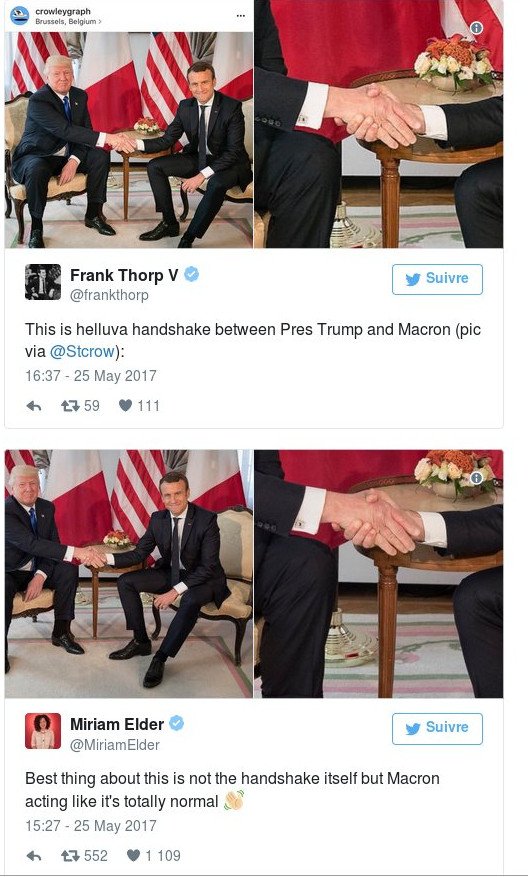Open the @MiriamElder handle link
The image size is (528, 877).
pyautogui.click(x=115, y=745)
